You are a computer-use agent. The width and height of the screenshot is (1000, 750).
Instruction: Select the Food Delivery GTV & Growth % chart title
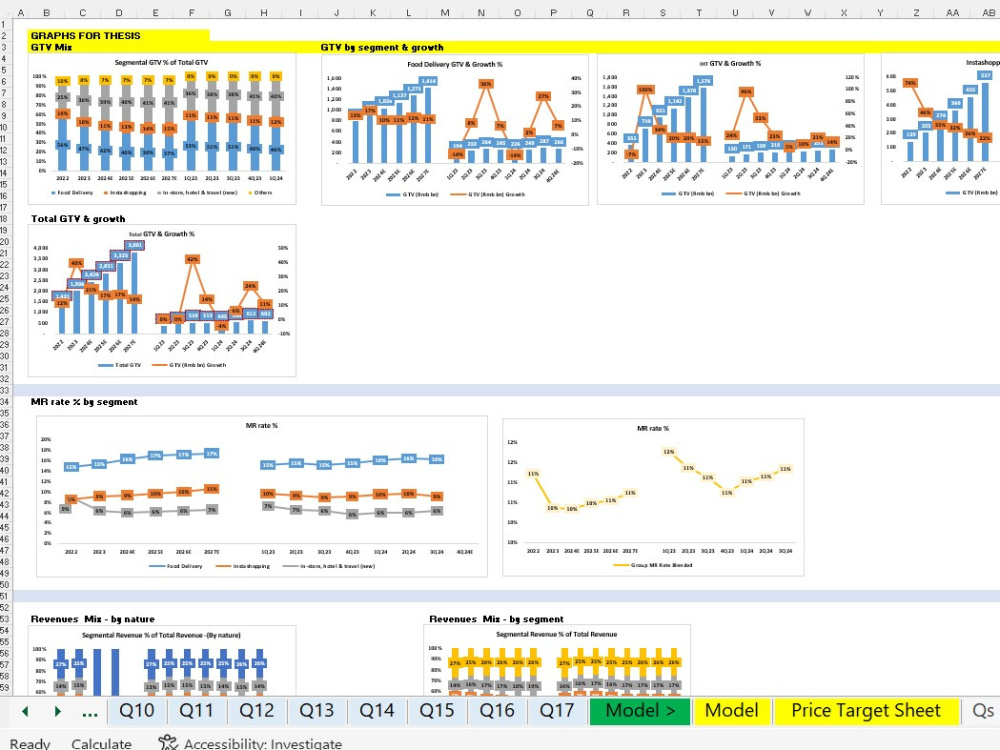455,64
